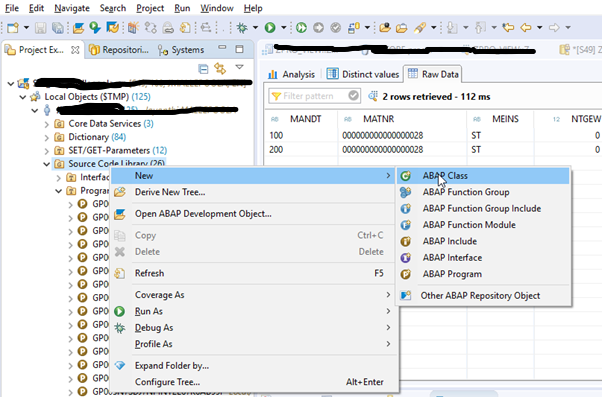602x397 pixels.
Task: Open Profile As submenu
Action: pos(254,344)
